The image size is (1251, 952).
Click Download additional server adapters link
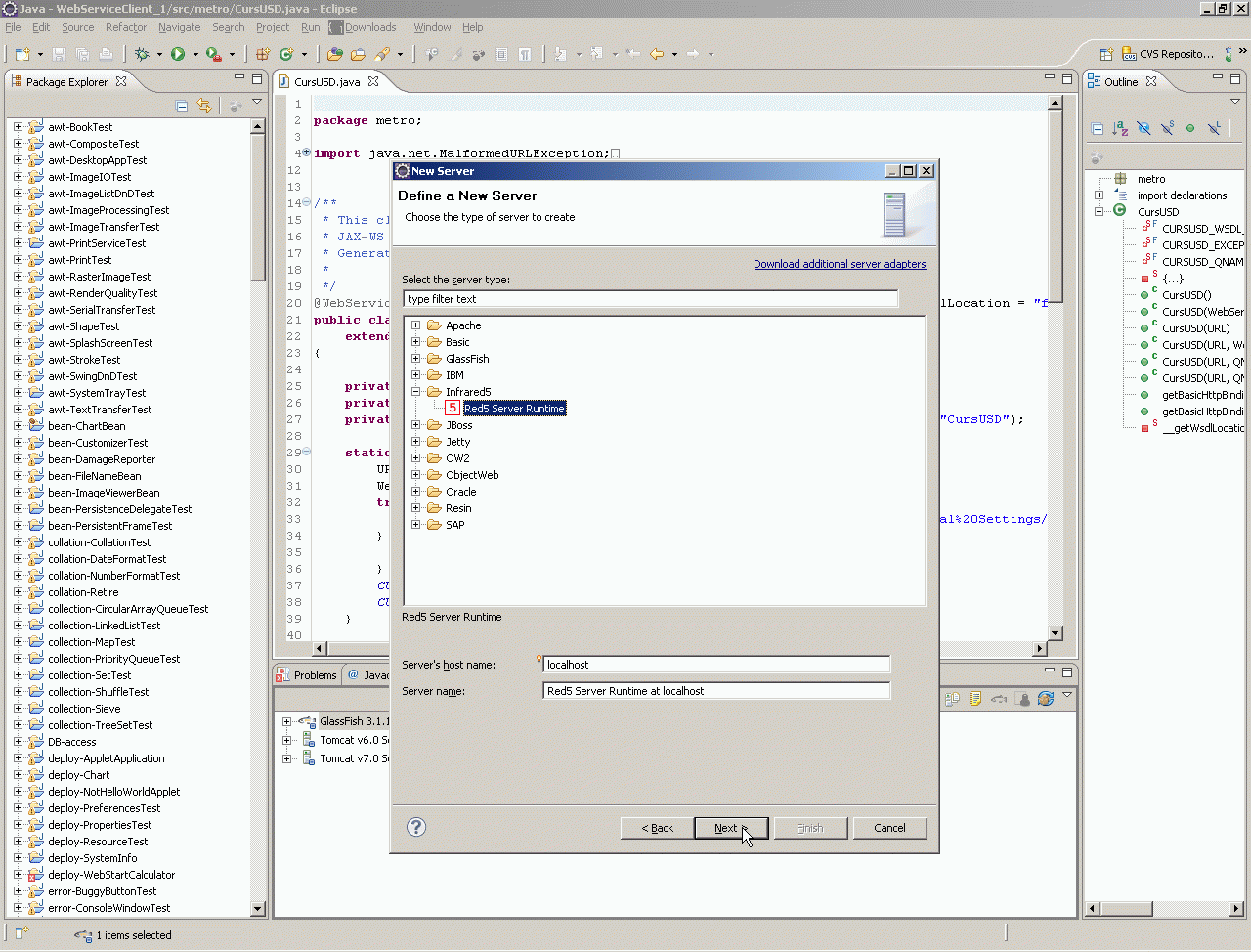(x=839, y=264)
